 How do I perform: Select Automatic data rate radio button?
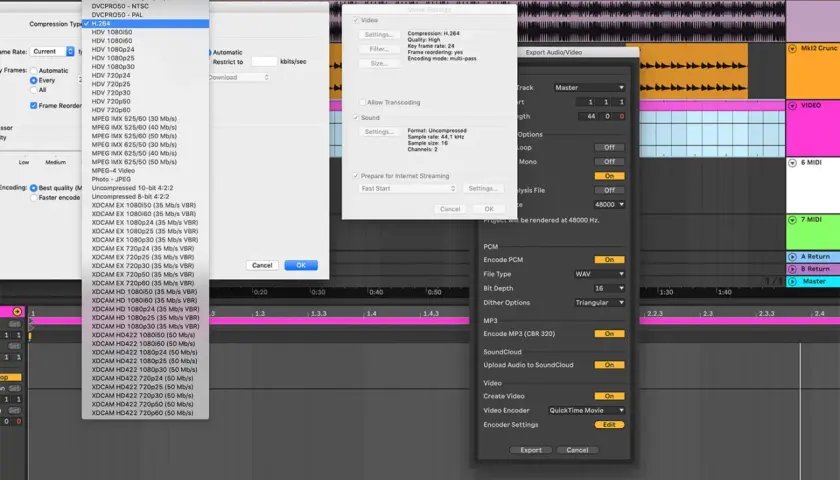[209, 52]
